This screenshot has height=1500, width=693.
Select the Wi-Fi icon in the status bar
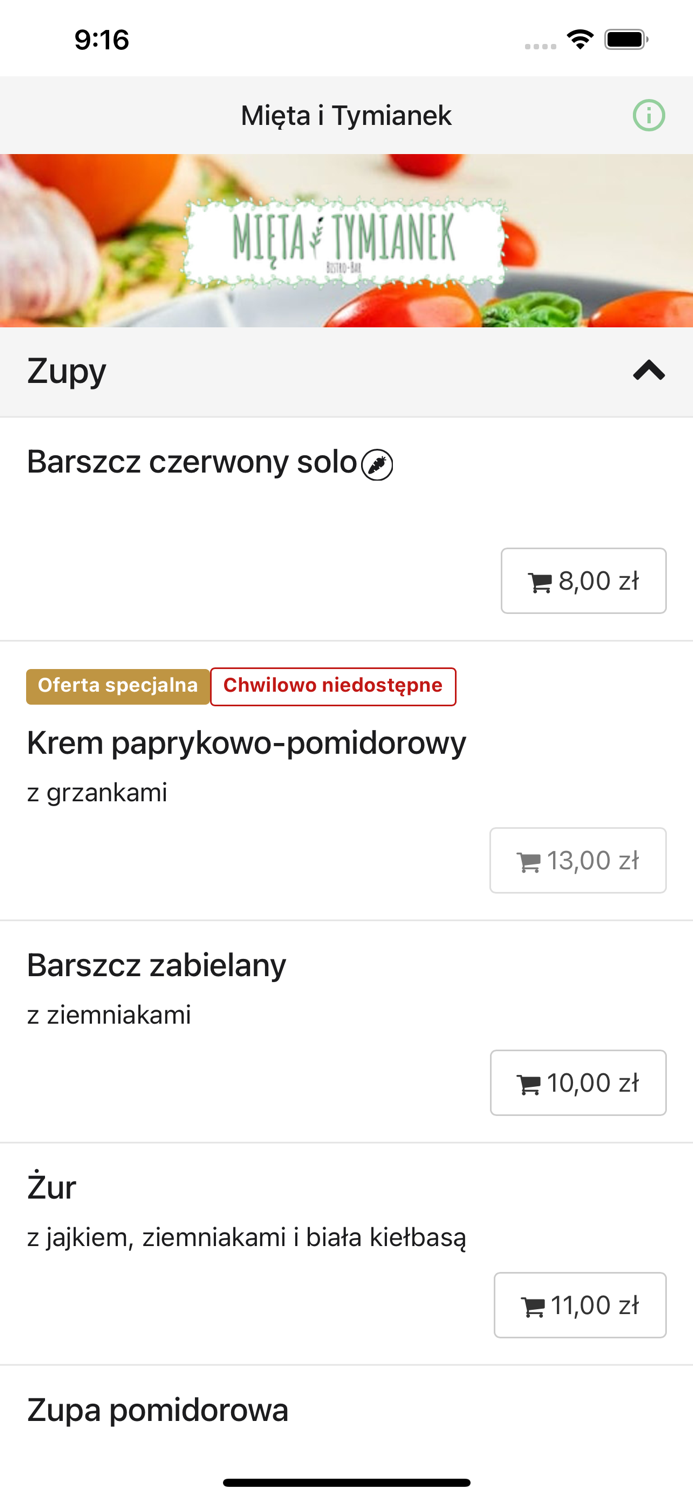tap(582, 38)
